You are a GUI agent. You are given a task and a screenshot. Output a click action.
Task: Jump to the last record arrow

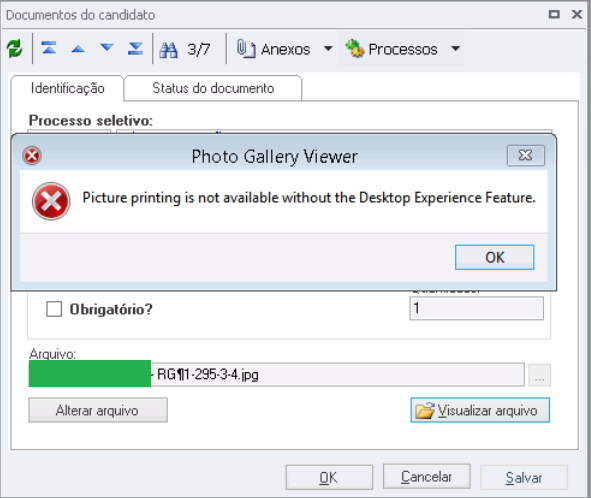(136, 48)
